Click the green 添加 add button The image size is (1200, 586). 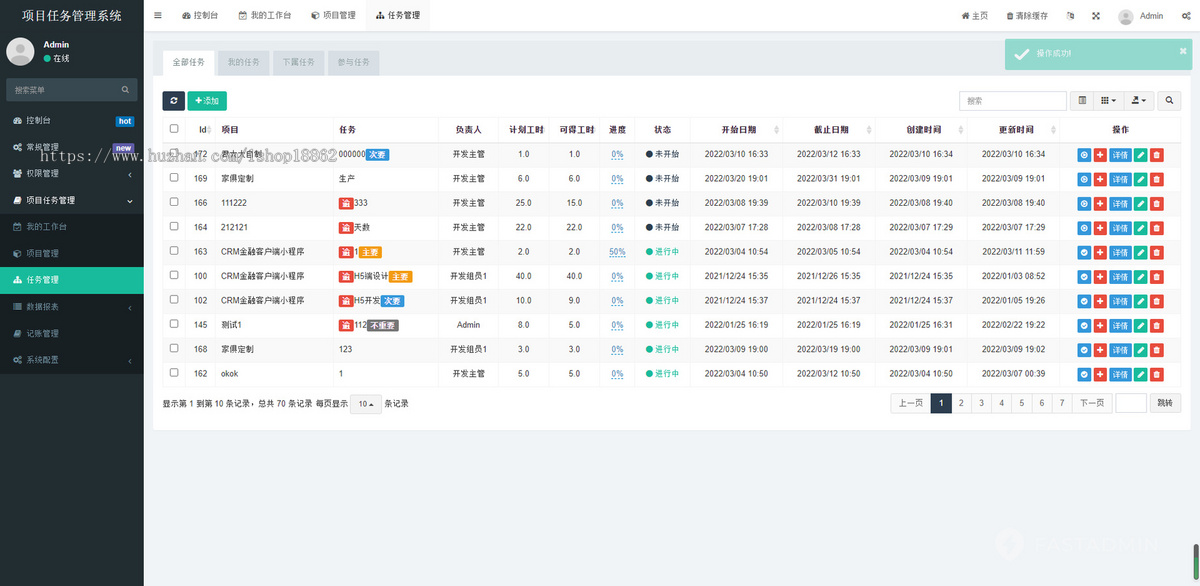[x=207, y=101]
